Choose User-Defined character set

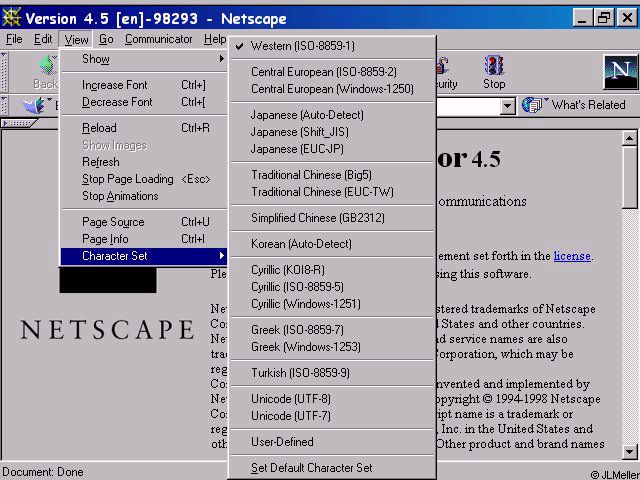click(x=333, y=442)
